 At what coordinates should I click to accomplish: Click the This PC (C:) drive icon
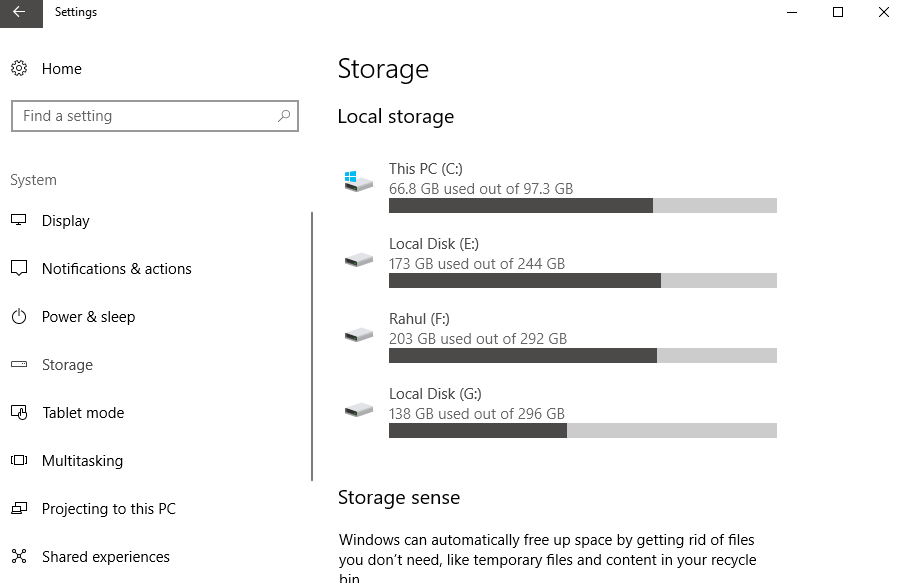(x=357, y=182)
